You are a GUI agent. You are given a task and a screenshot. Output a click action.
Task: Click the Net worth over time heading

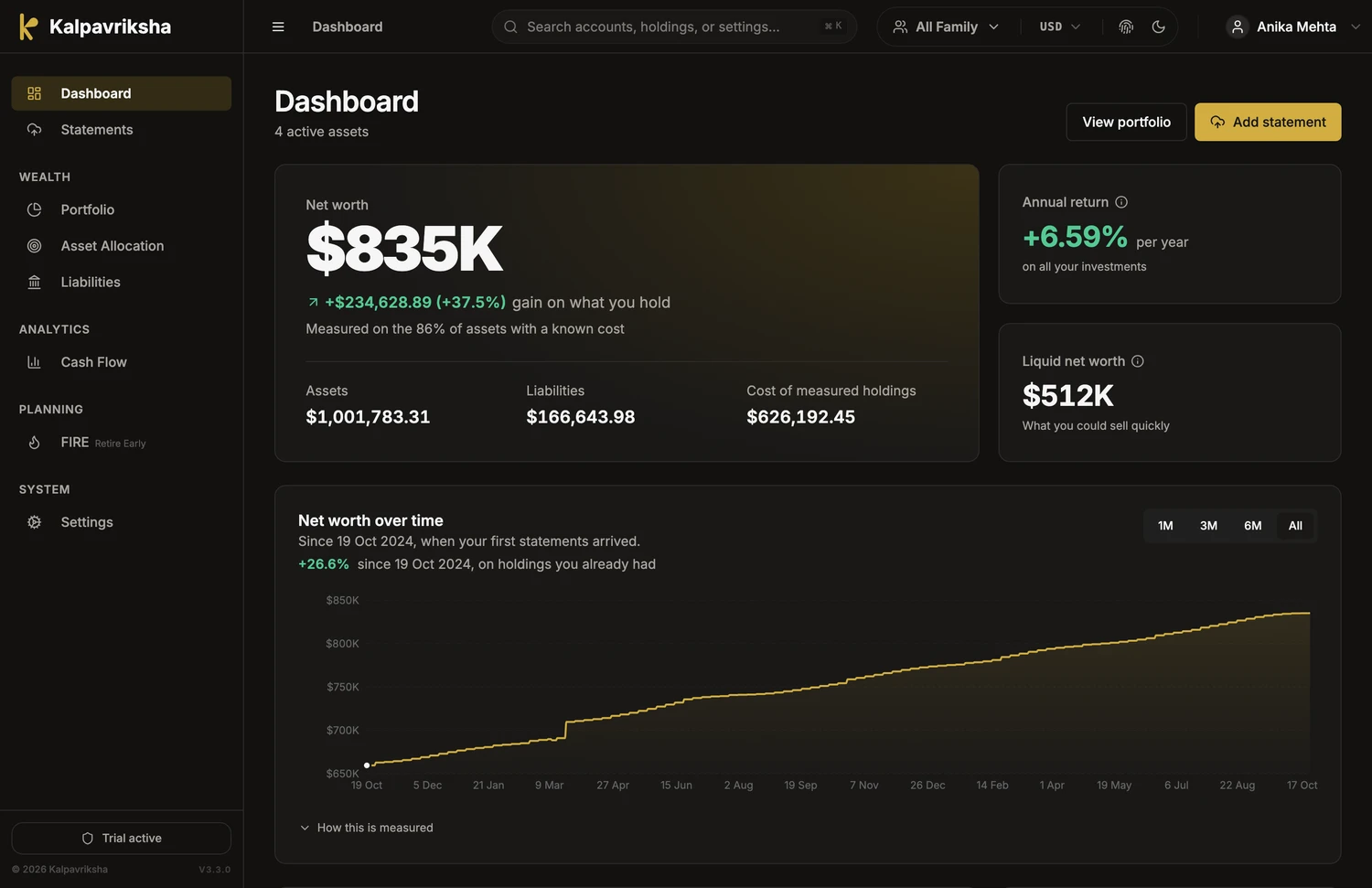(x=370, y=520)
